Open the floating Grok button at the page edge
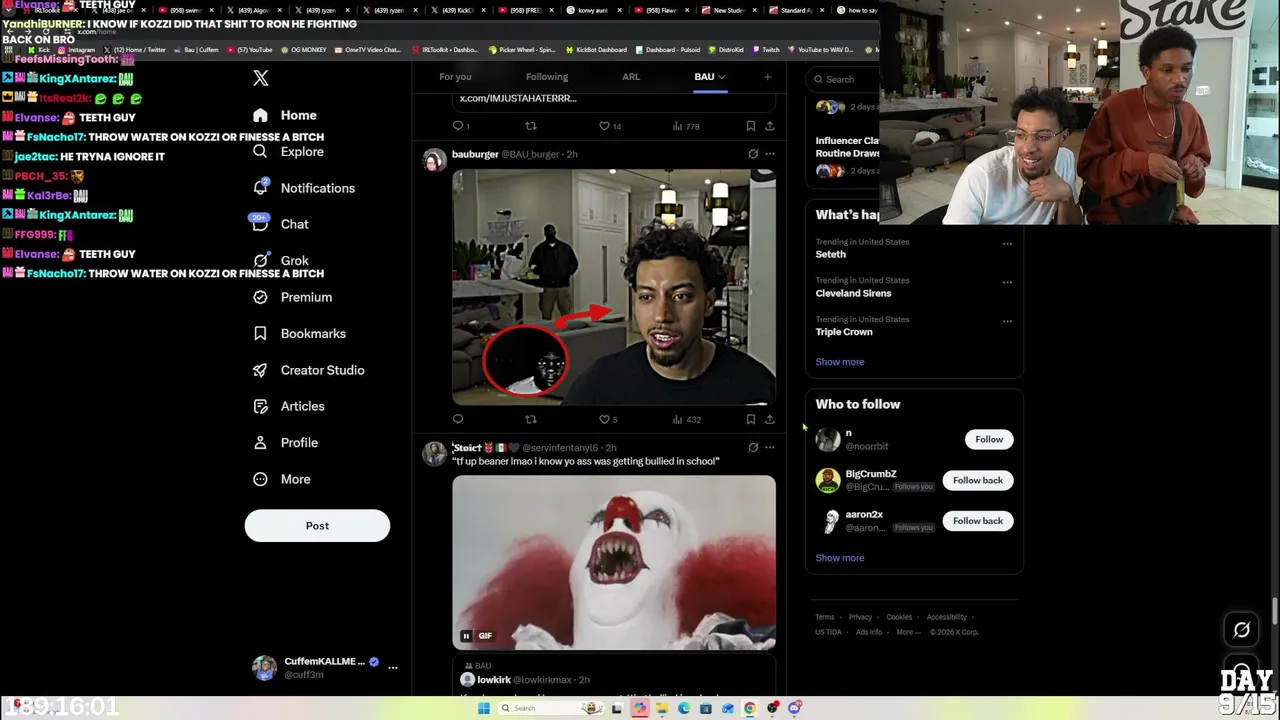The image size is (1280, 720). click(1241, 630)
